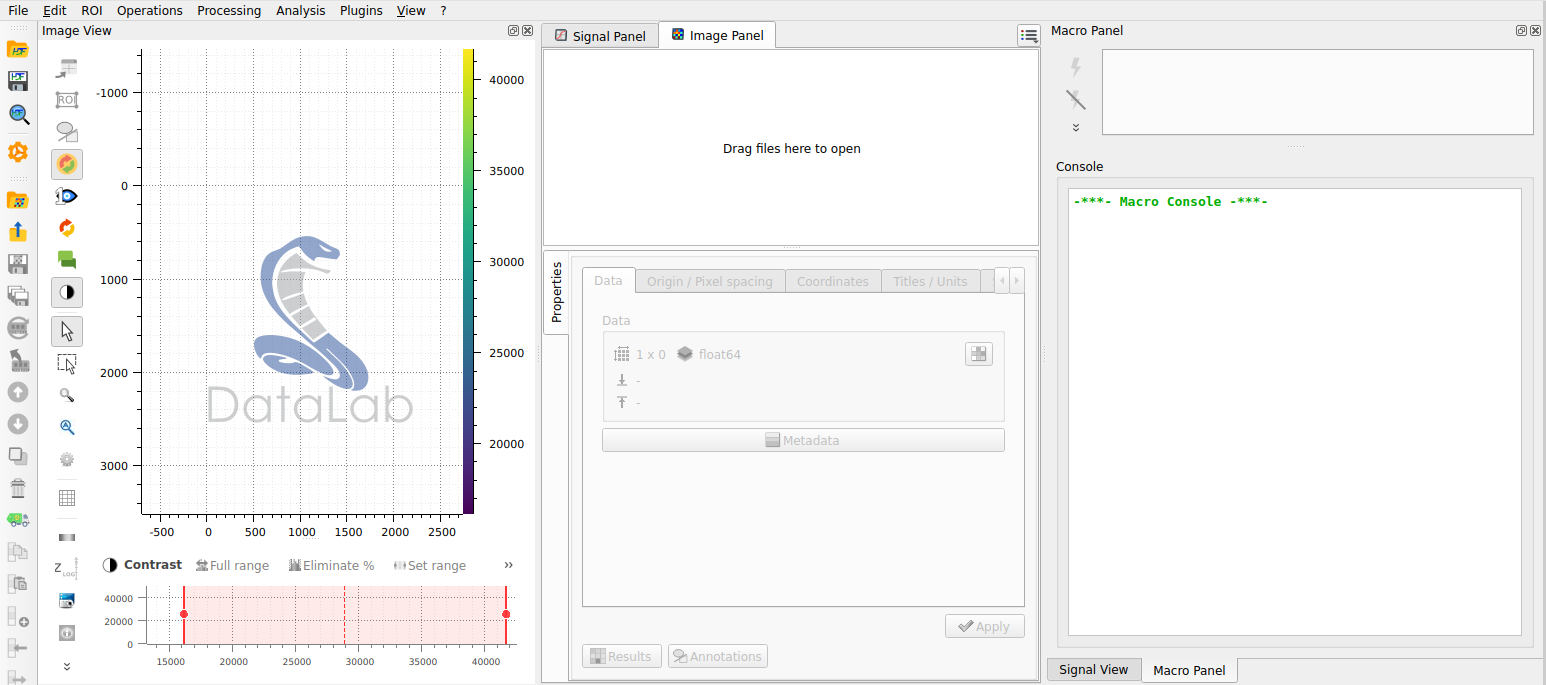Click left red contrast range handle

[x=184, y=614]
